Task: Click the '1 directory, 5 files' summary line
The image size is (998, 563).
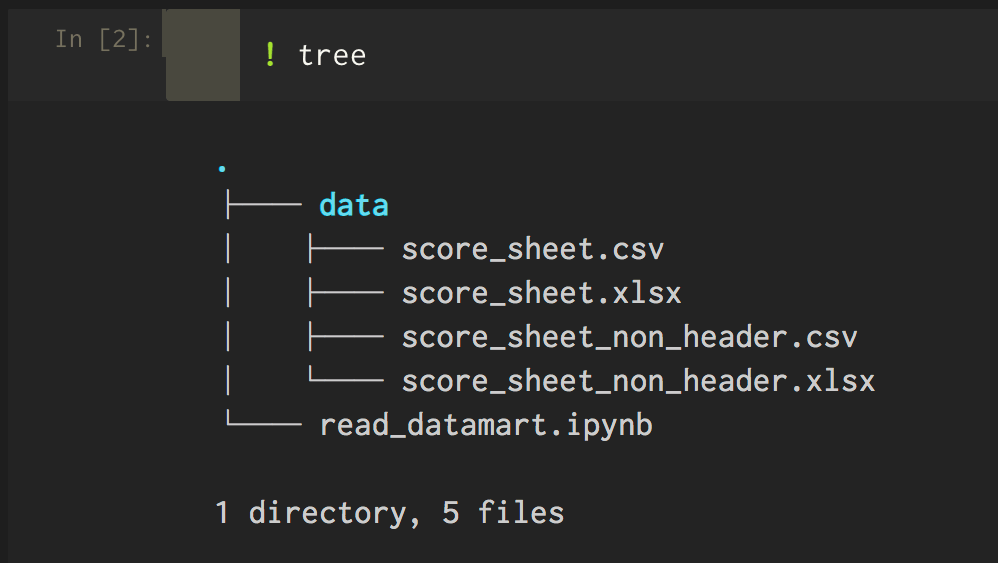Action: pos(390,513)
